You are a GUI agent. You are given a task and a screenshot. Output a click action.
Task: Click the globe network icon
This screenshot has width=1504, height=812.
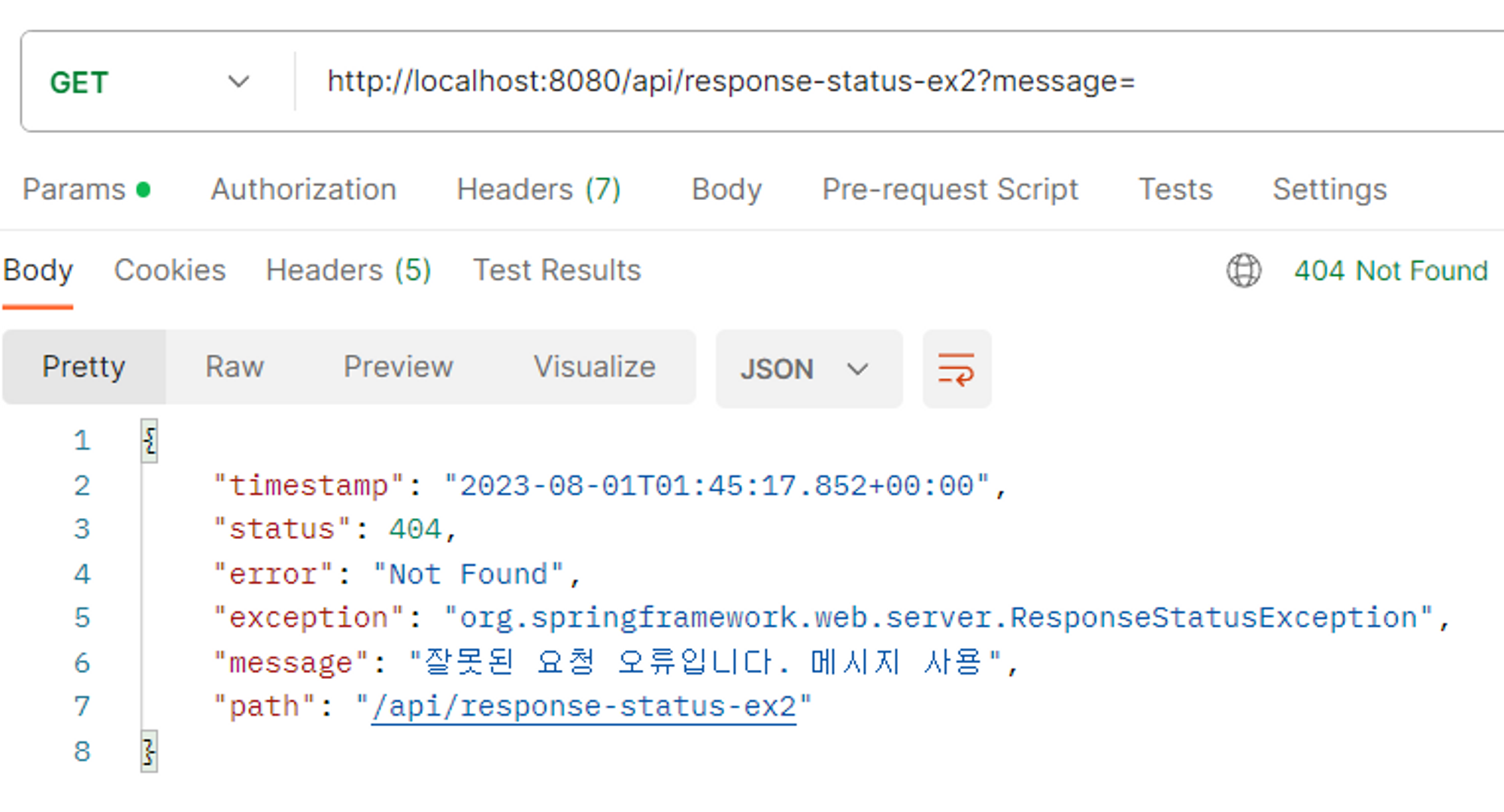point(1244,271)
